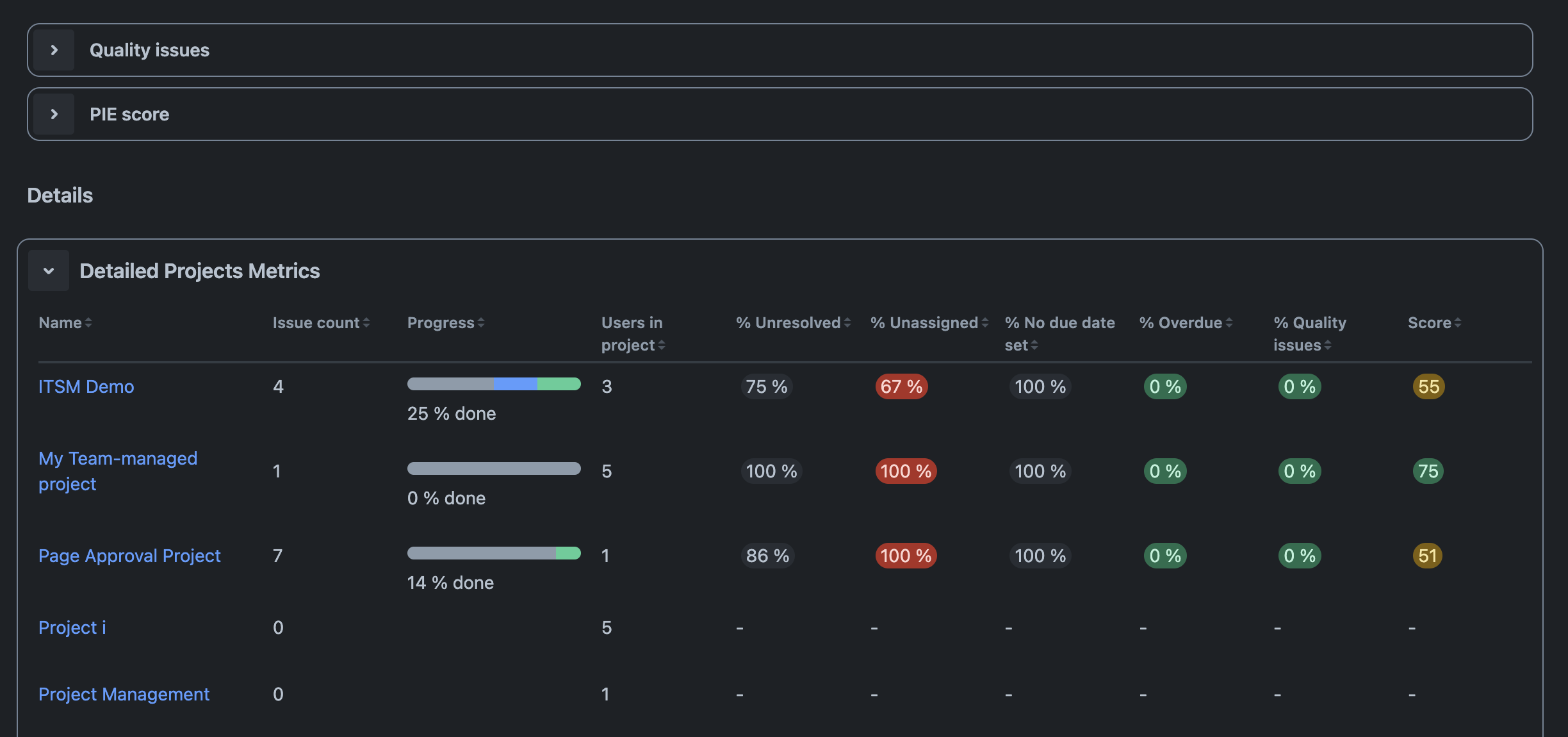
Task: Sort table by Name column
Action: pos(65,323)
